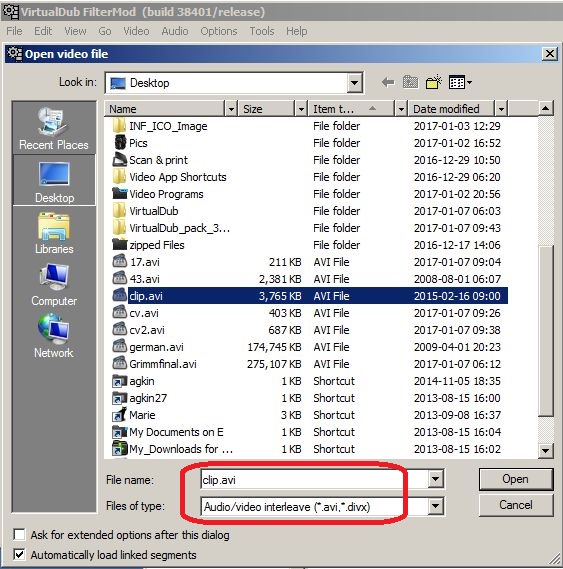
Task: Select My_Downloads for ... shortcut icon
Action: click(x=119, y=449)
